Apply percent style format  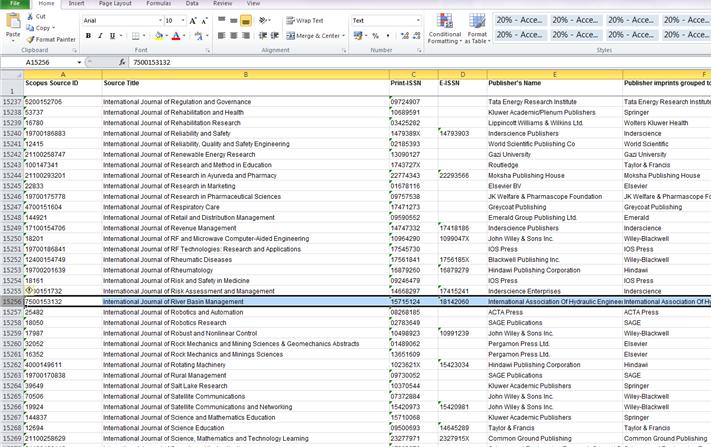(x=375, y=35)
